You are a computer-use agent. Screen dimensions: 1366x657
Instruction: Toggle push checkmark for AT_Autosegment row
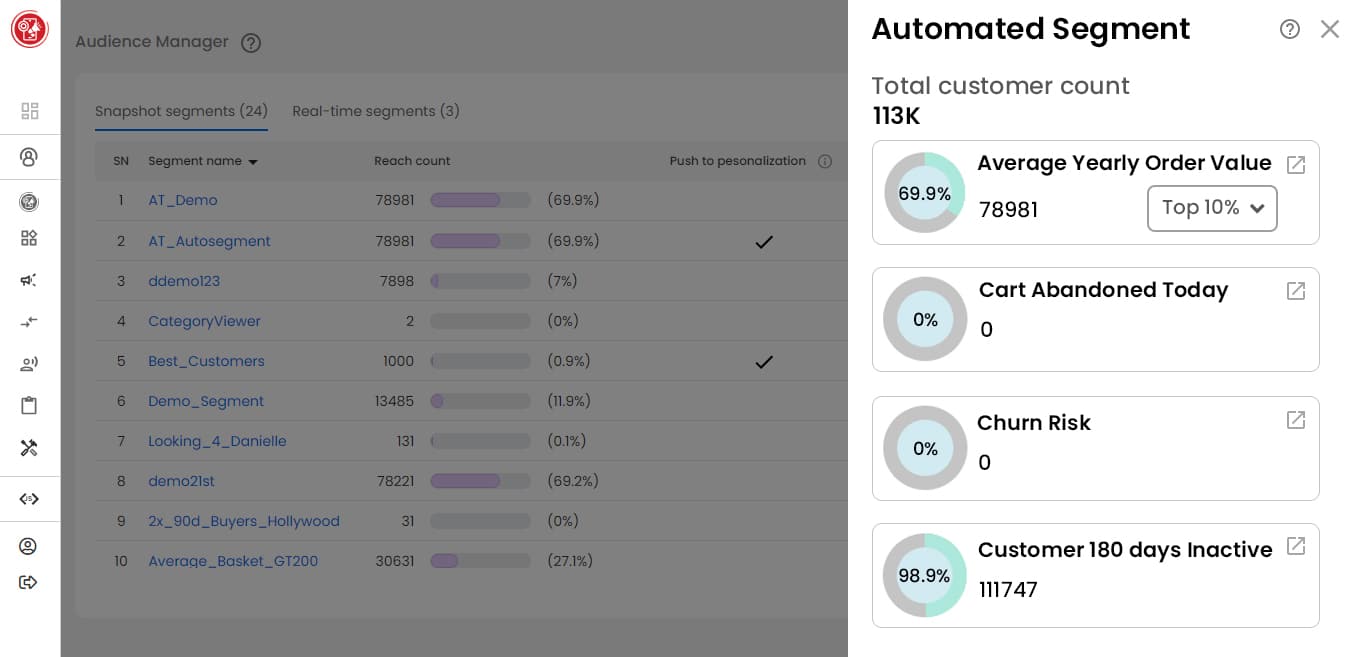click(x=764, y=241)
